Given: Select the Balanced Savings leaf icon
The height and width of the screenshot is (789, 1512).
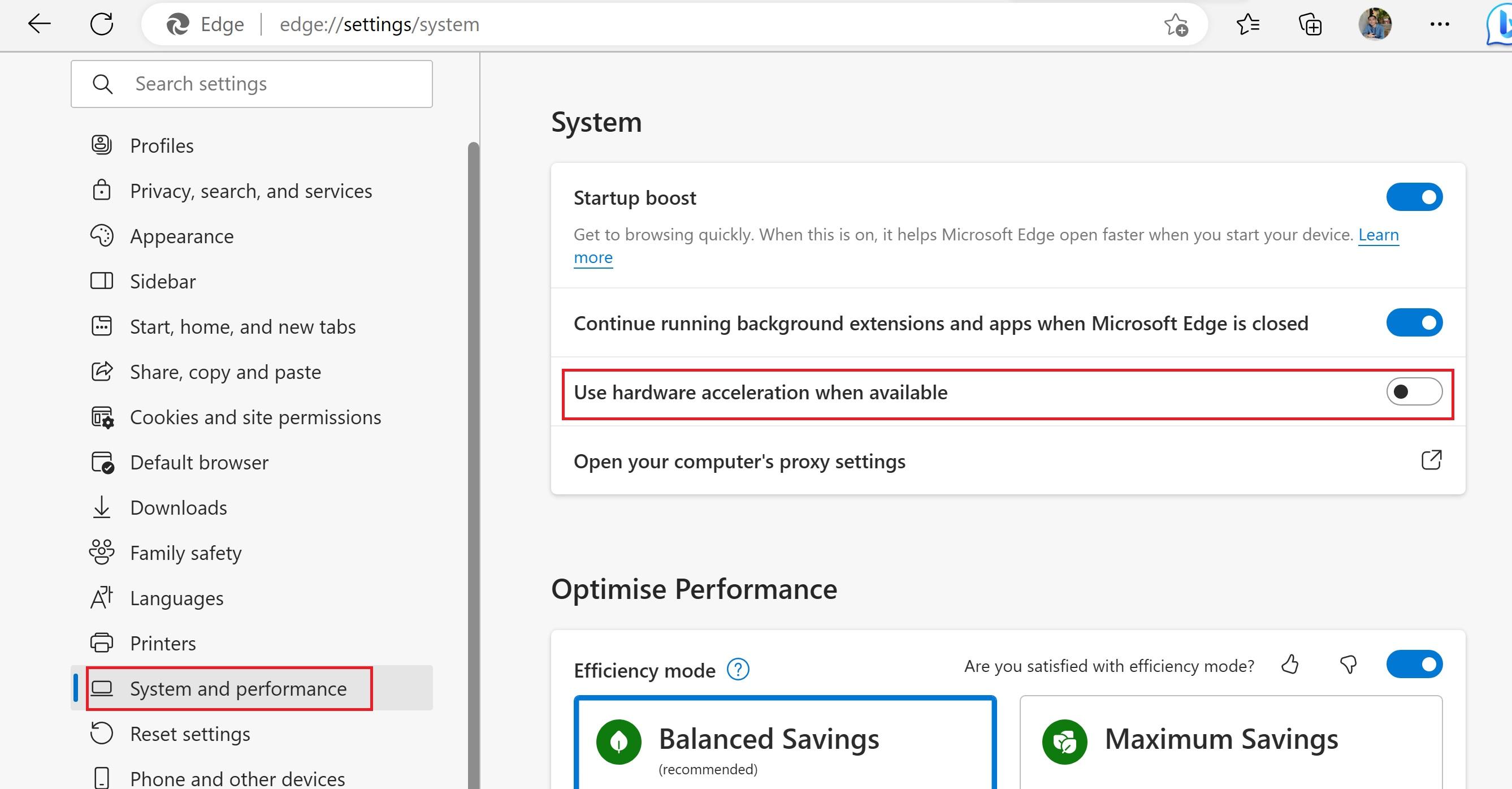Looking at the screenshot, I should tap(619, 741).
